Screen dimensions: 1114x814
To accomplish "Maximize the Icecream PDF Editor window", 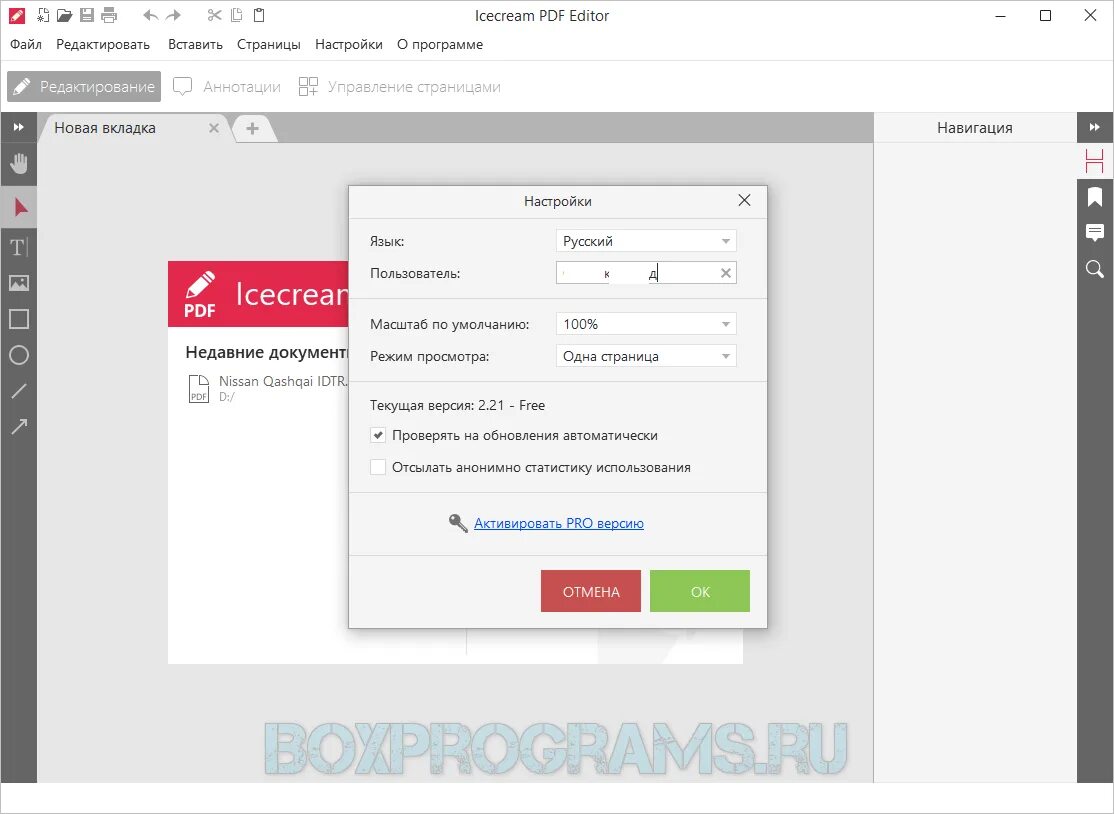I will [x=1045, y=15].
